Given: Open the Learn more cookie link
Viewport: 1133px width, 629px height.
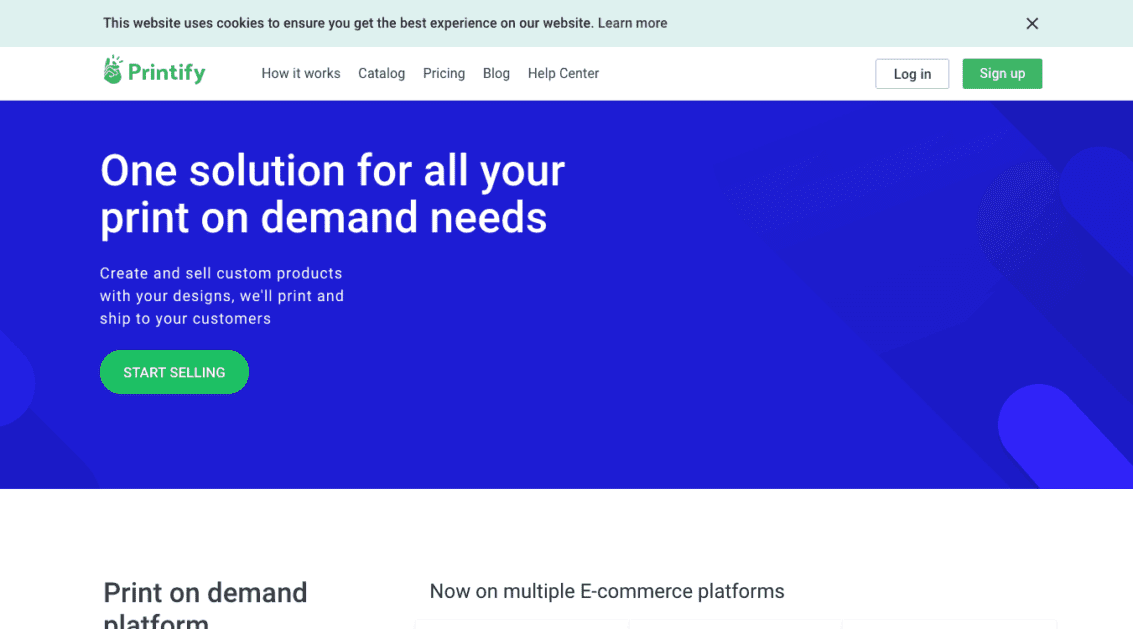Looking at the screenshot, I should point(632,23).
